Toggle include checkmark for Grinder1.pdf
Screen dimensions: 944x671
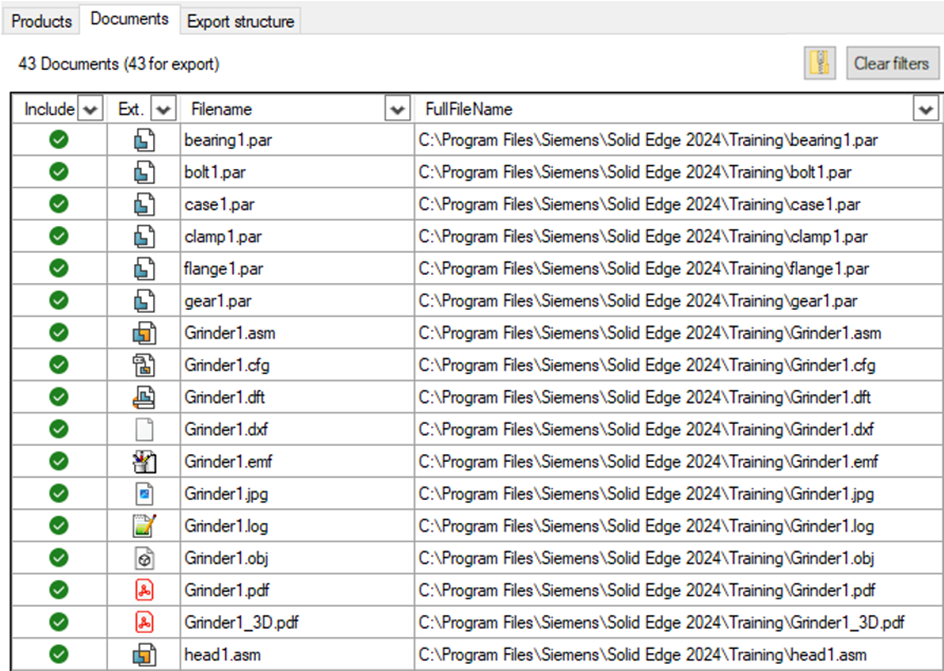(59, 590)
